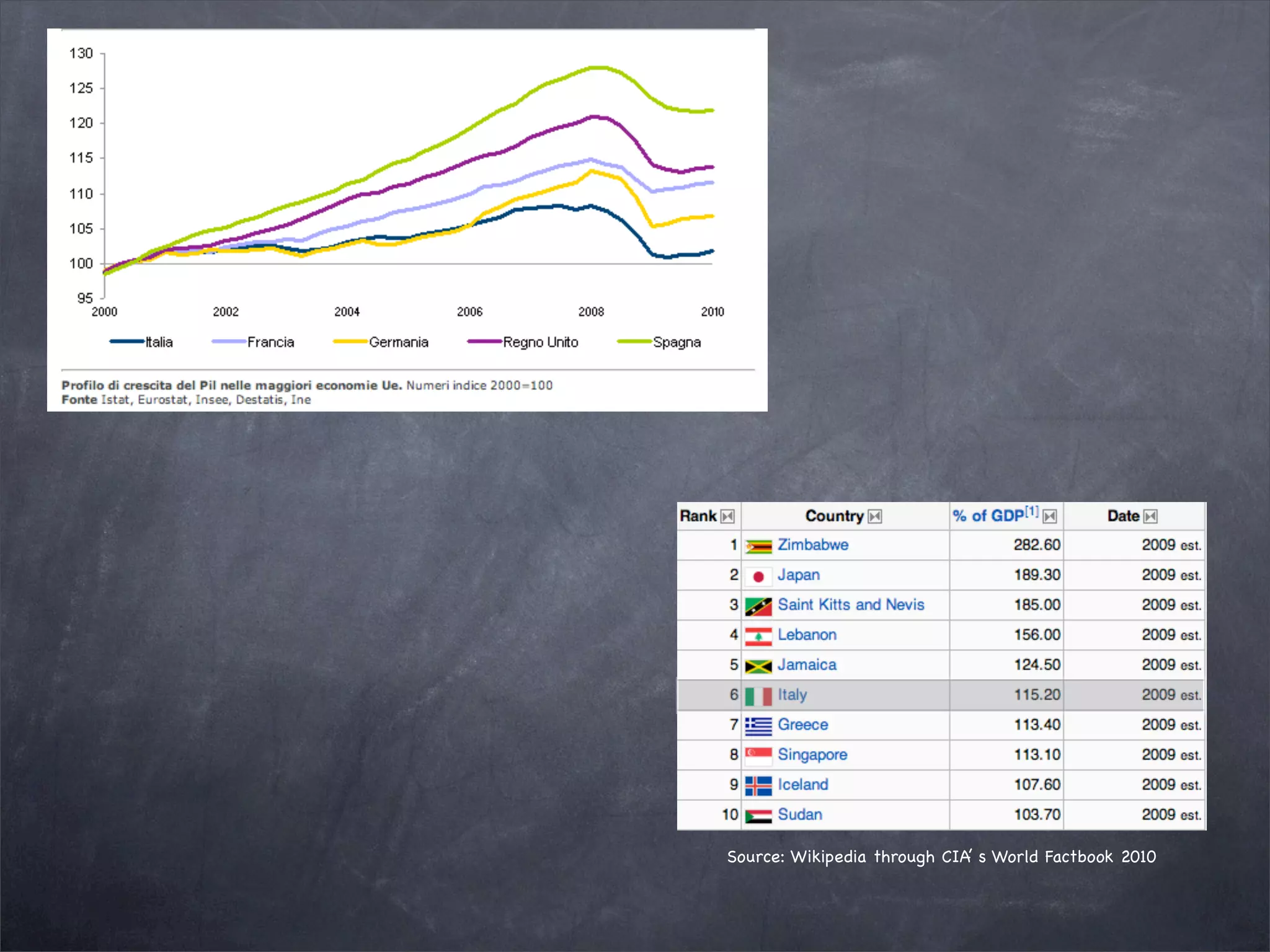Click the Greece flag icon
This screenshot has height=952, width=1270.
pos(758,726)
